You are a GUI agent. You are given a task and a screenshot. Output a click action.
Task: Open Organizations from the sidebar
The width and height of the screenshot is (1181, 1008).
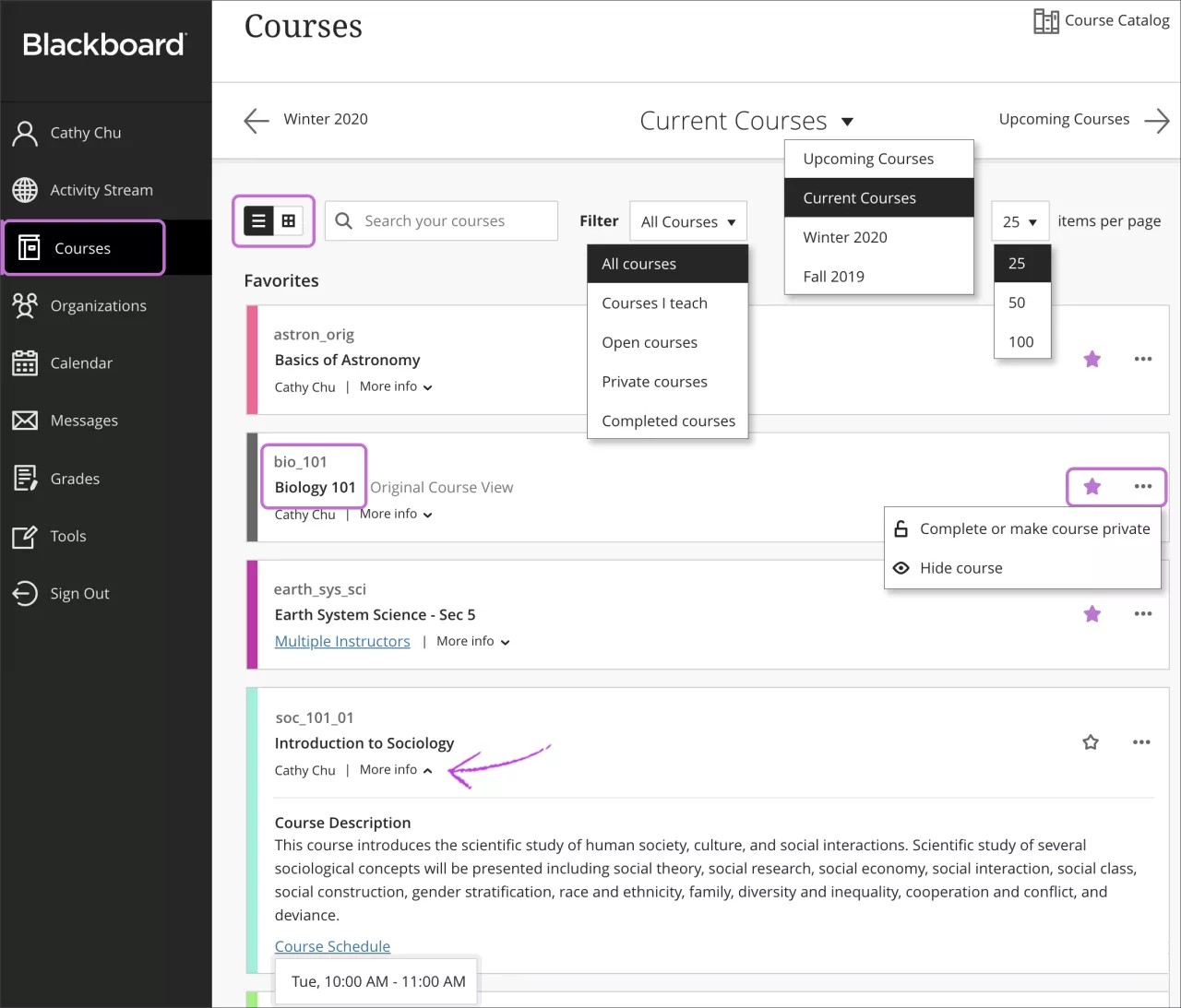pyautogui.click(x=98, y=305)
